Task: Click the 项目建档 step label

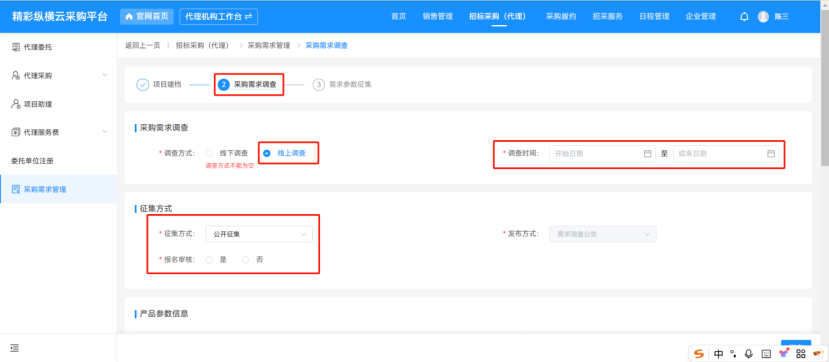Action: point(167,85)
